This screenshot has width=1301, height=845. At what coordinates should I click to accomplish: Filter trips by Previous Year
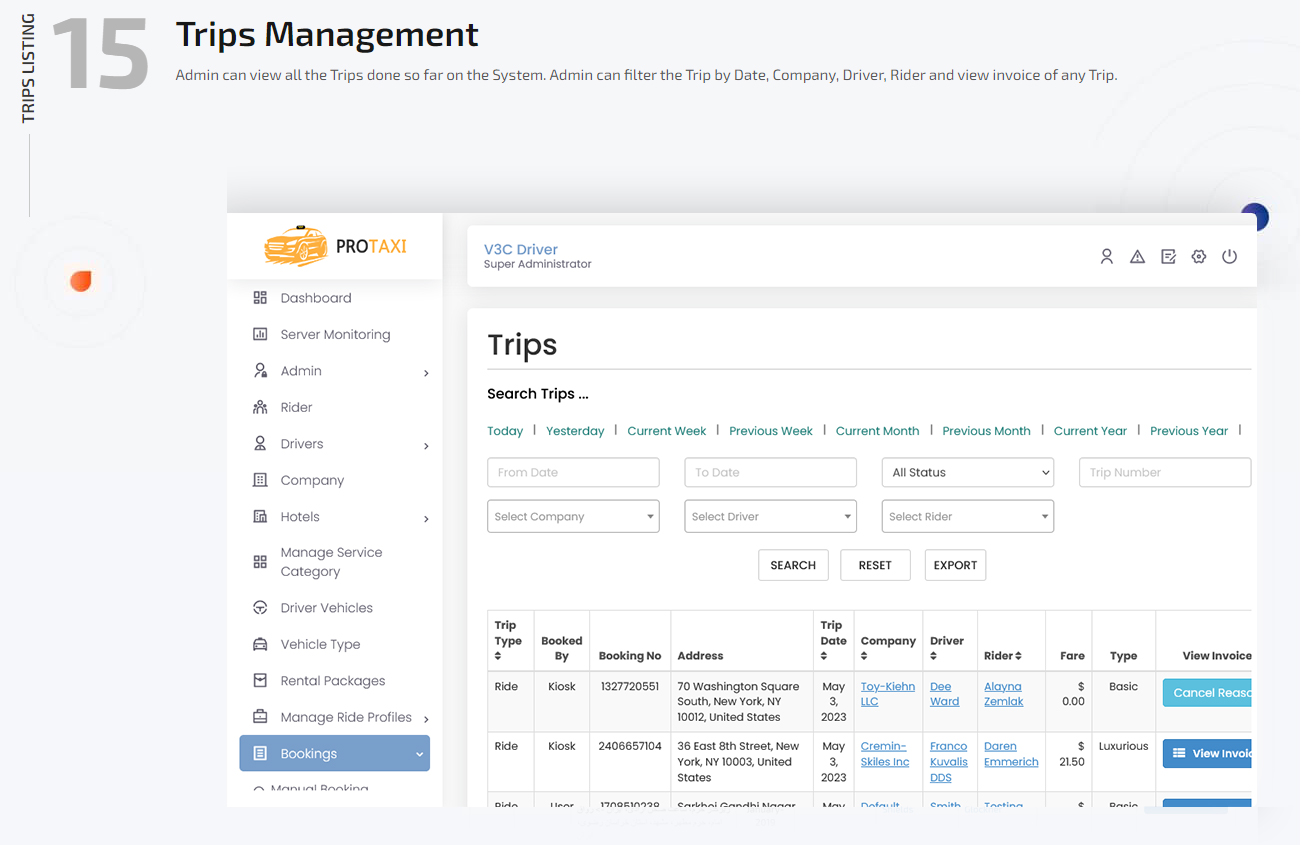[x=1189, y=431]
